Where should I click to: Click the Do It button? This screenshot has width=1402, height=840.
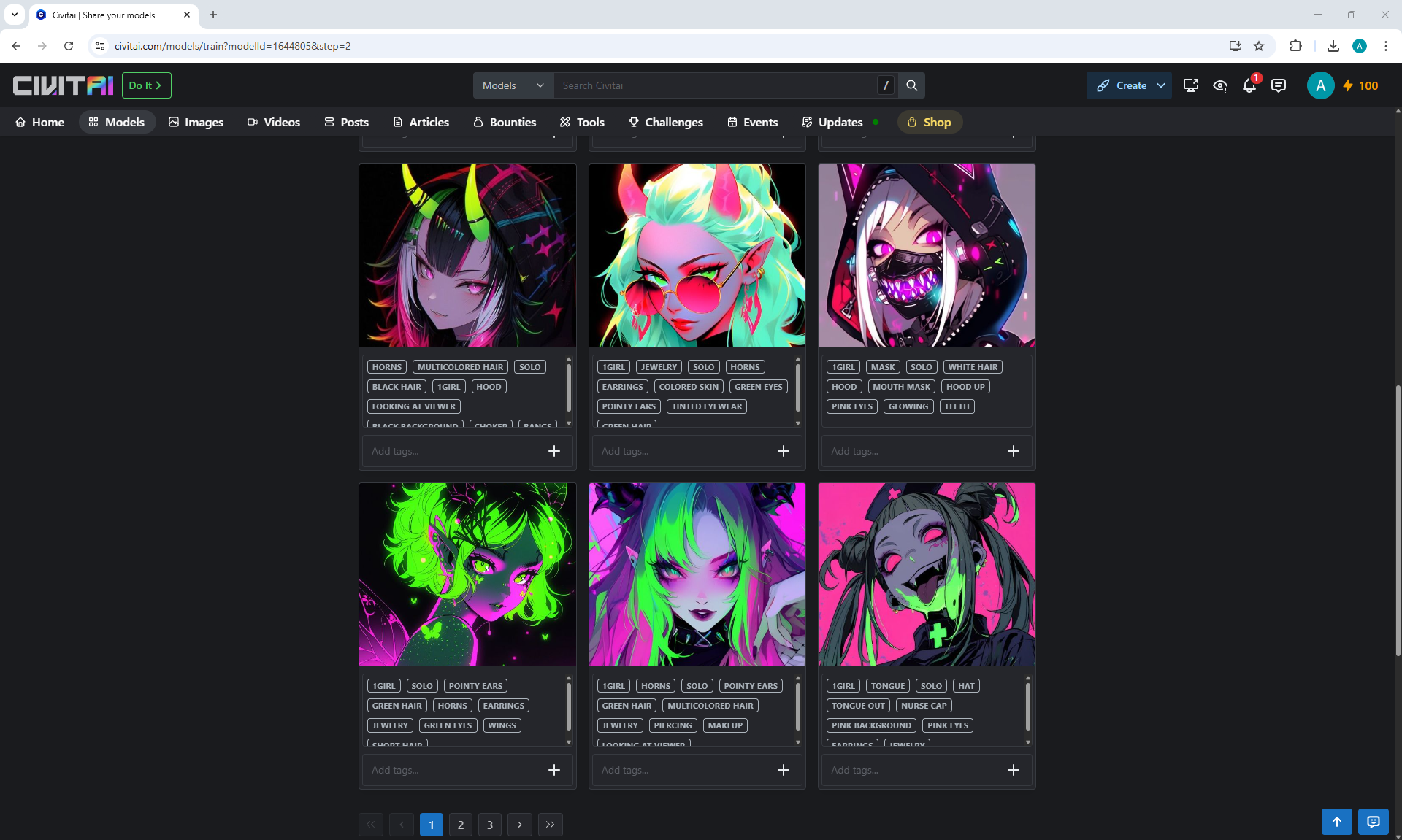pos(146,85)
